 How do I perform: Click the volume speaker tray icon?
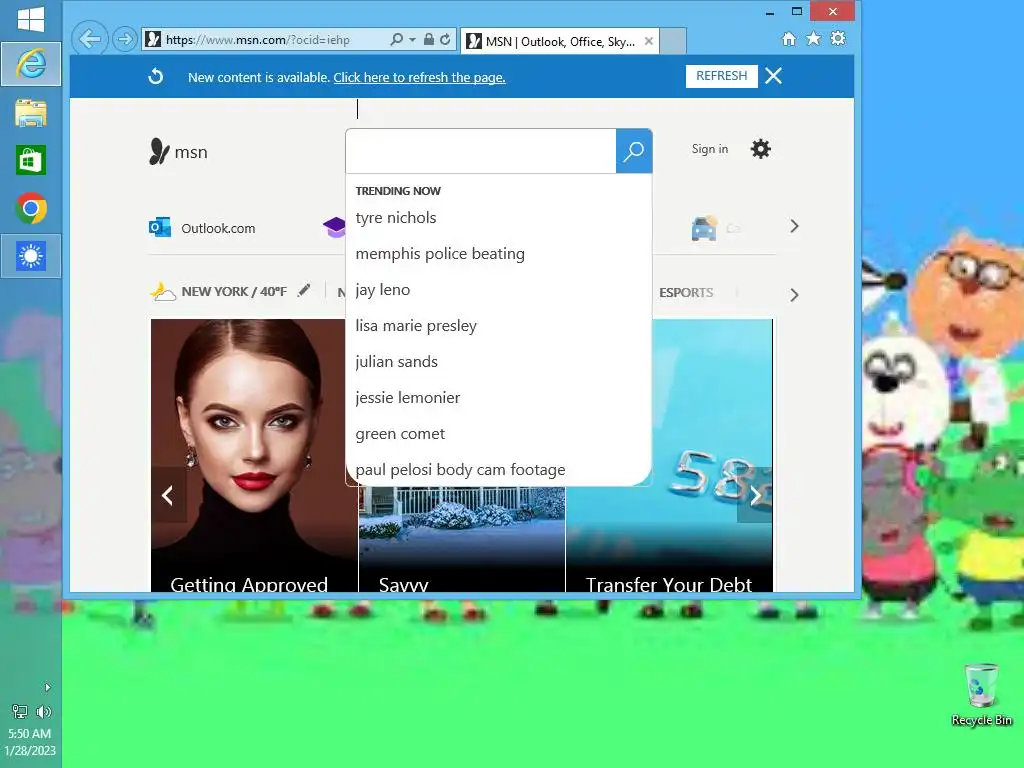[x=44, y=712]
